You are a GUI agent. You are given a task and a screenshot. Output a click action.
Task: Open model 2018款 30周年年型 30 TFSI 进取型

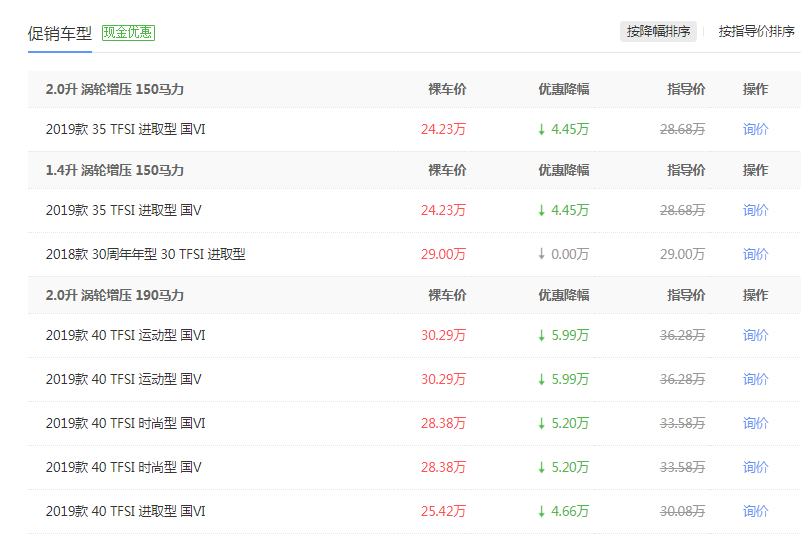pos(146,254)
